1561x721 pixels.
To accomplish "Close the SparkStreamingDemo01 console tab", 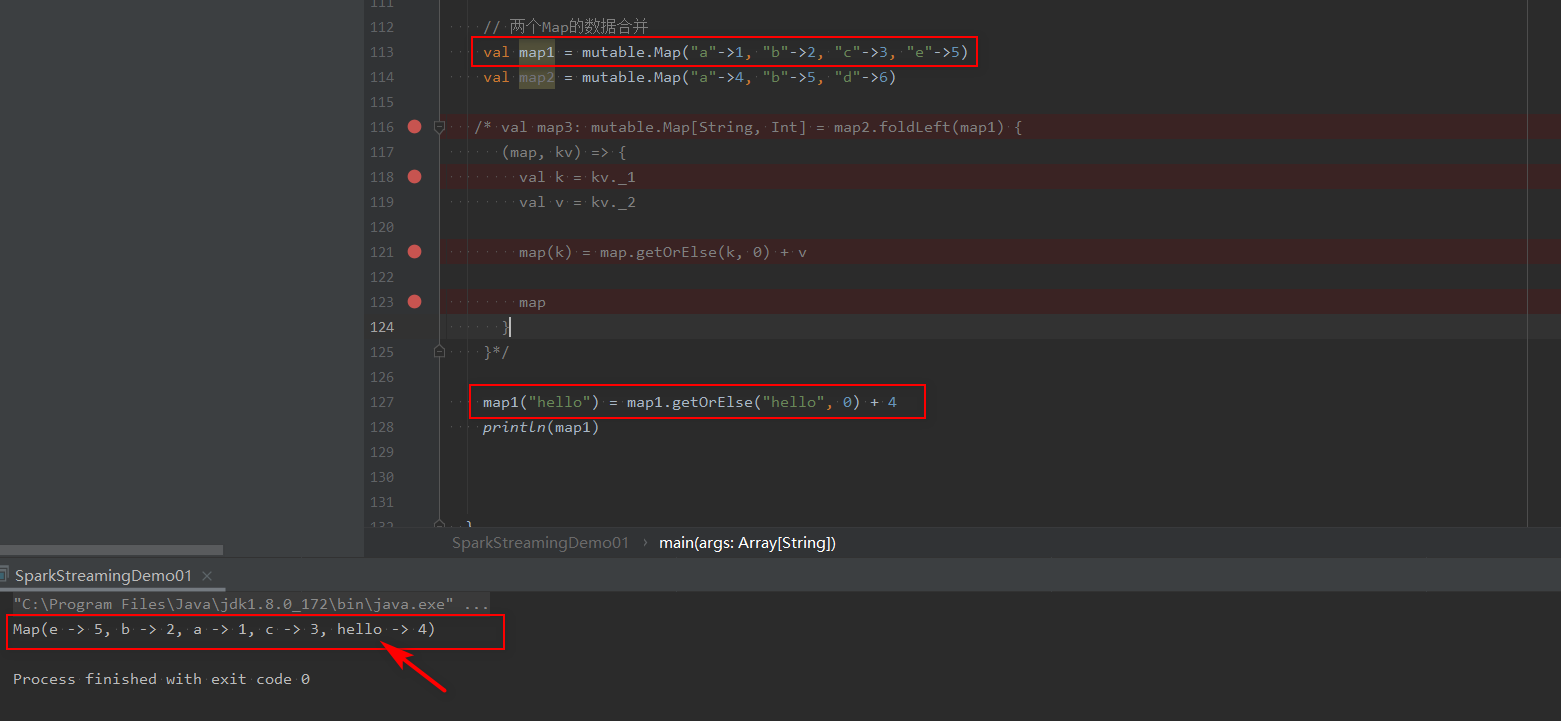I will tap(206, 576).
